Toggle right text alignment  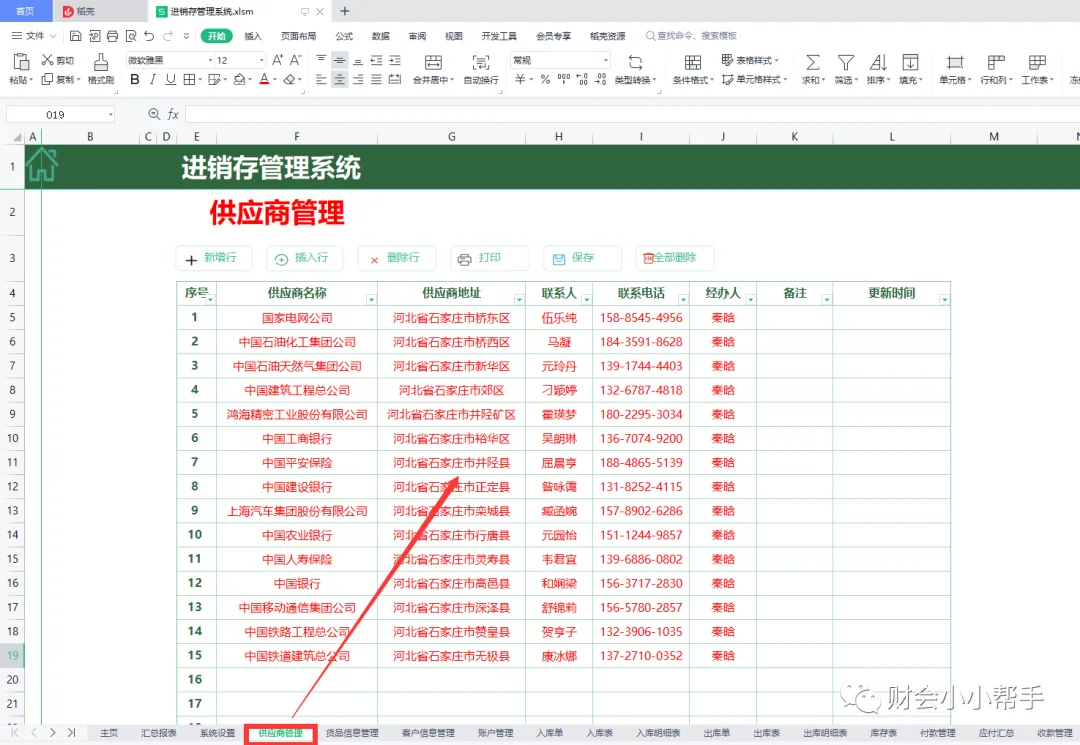pos(357,80)
